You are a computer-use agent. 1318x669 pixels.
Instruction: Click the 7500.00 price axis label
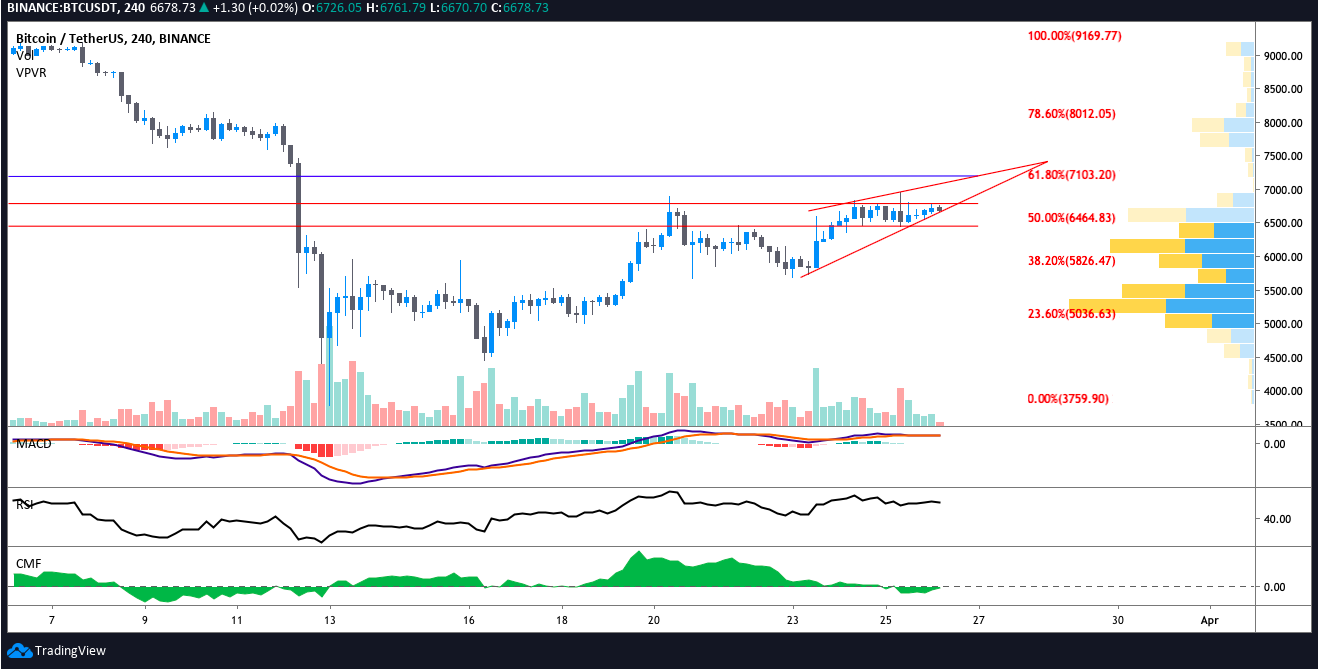pyautogui.click(x=1283, y=156)
